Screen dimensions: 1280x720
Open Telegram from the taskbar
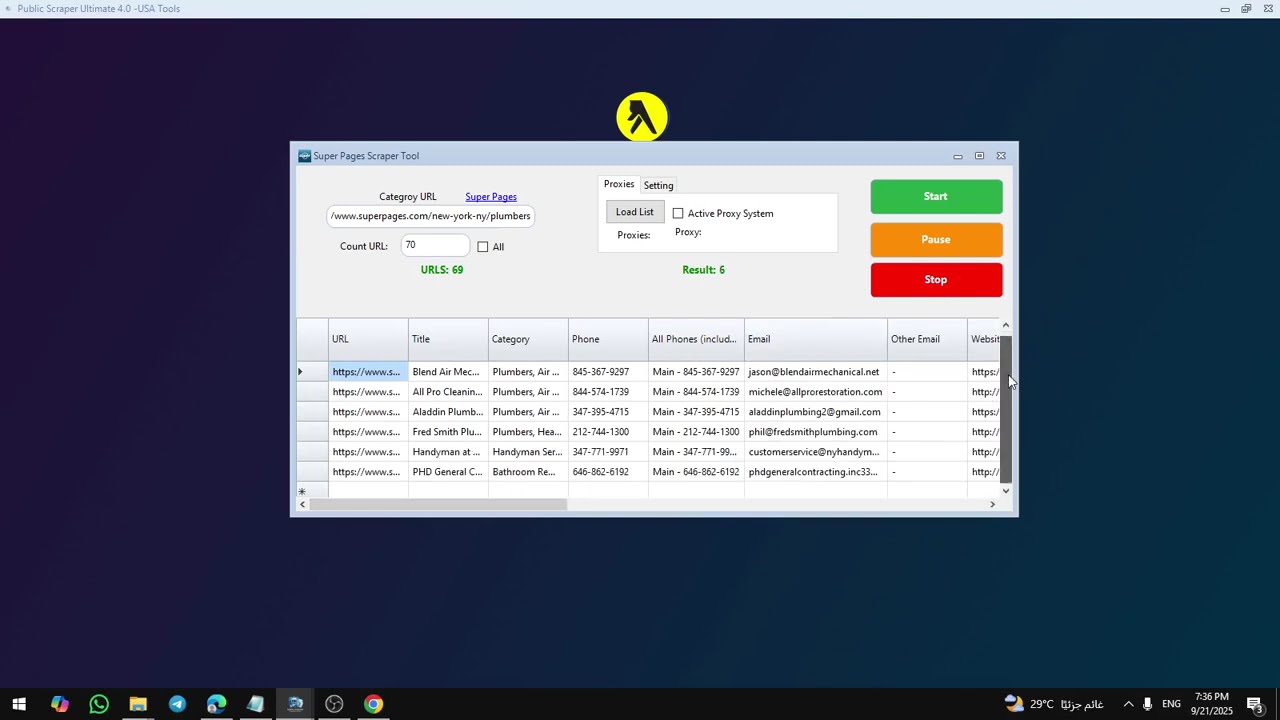pos(177,704)
